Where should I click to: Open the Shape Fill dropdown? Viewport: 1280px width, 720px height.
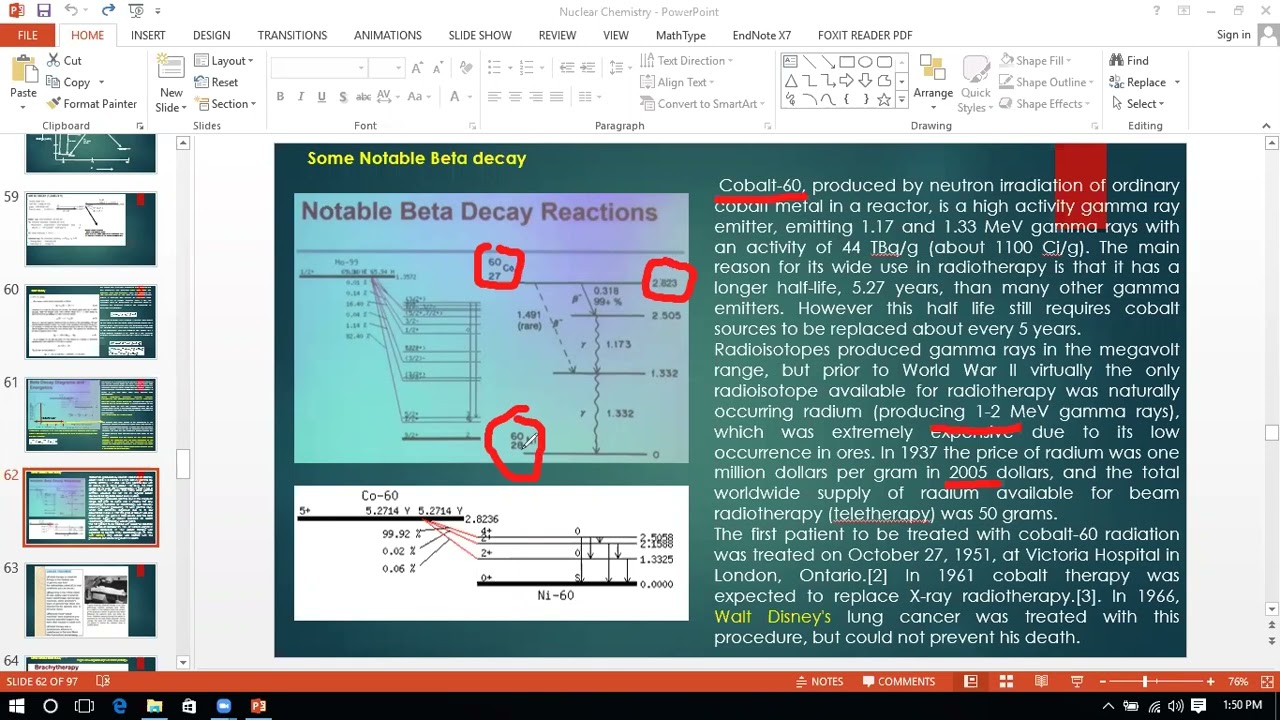point(1035,61)
